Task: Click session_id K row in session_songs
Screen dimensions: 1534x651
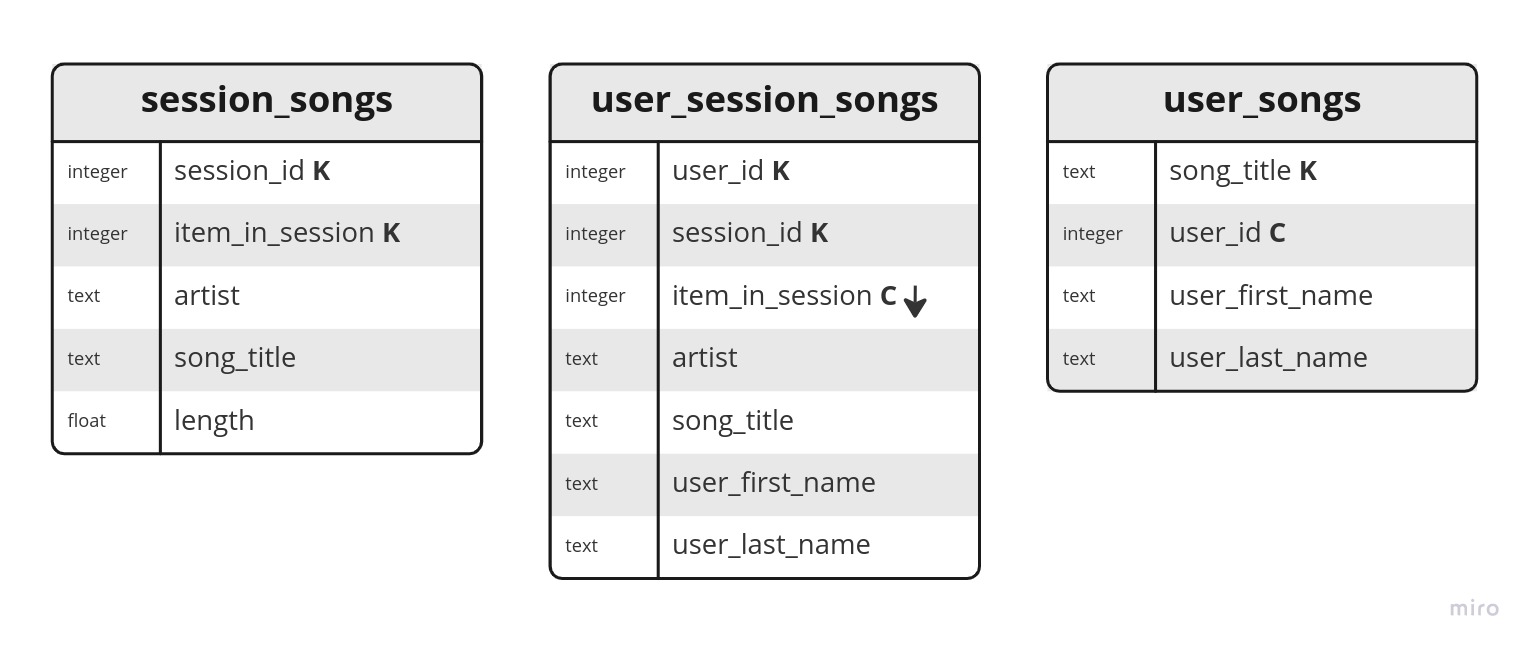Action: (267, 172)
